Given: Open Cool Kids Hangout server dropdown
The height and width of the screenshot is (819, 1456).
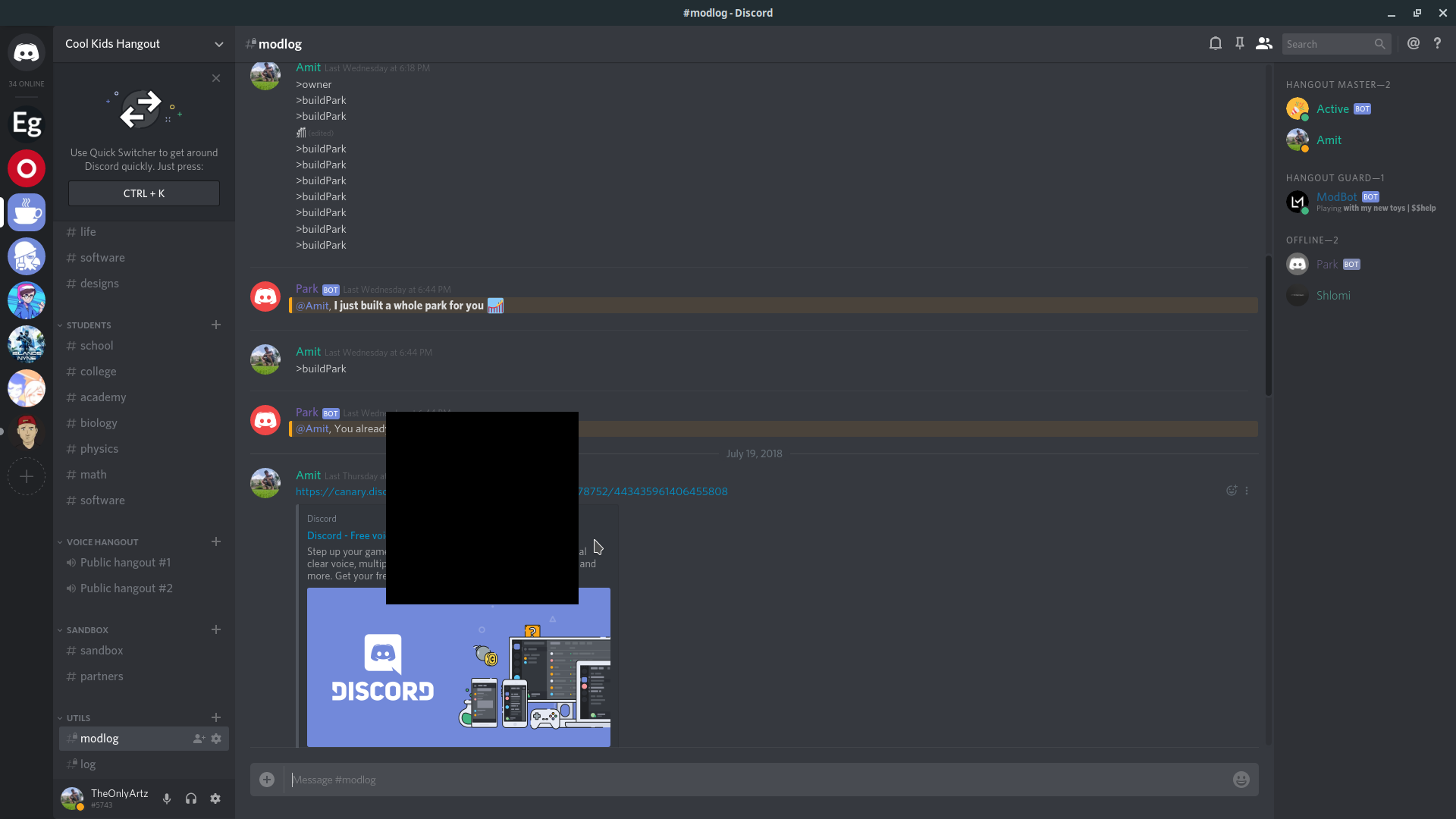Looking at the screenshot, I should pos(219,44).
